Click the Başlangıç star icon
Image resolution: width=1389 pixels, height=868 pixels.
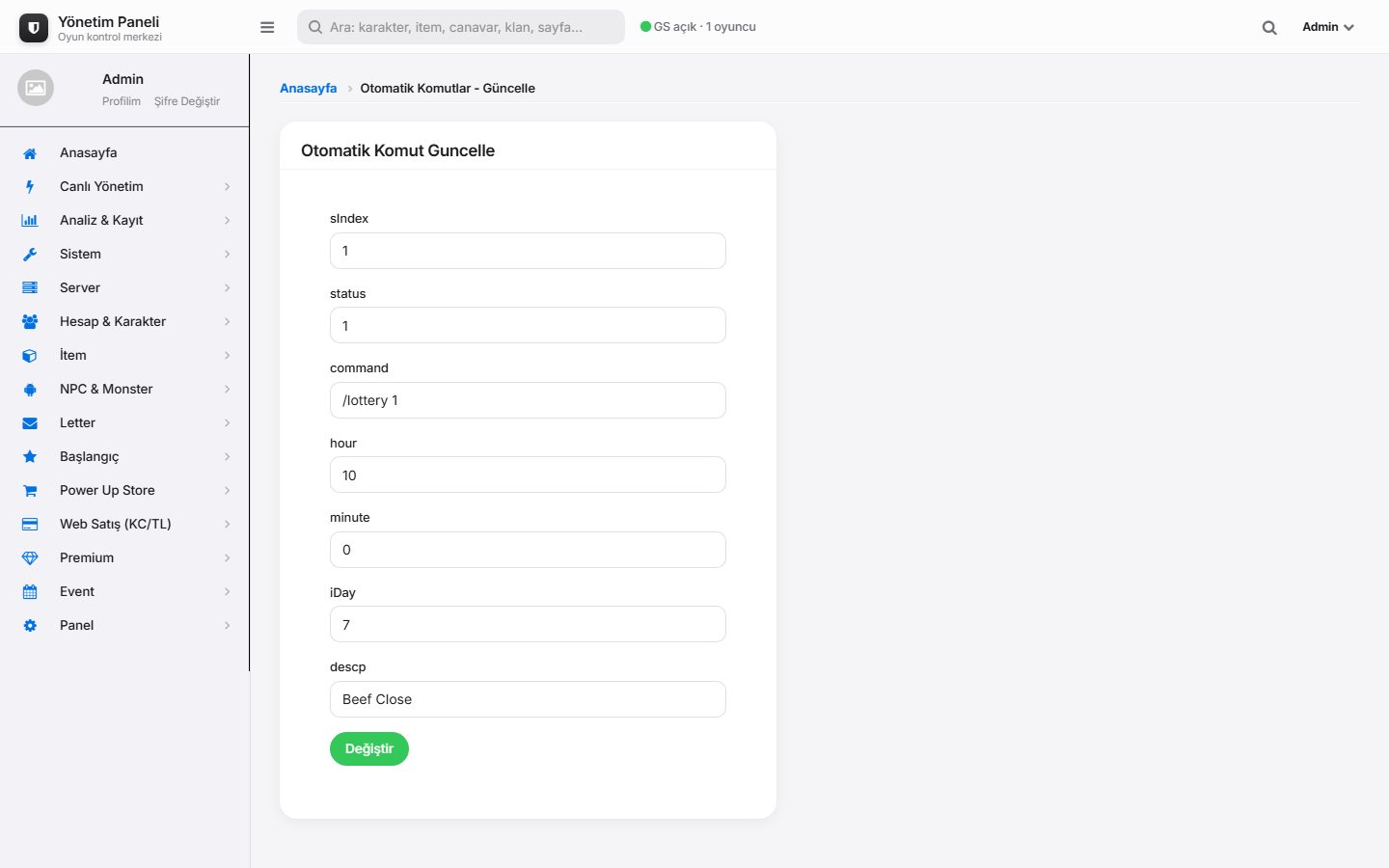tap(30, 457)
